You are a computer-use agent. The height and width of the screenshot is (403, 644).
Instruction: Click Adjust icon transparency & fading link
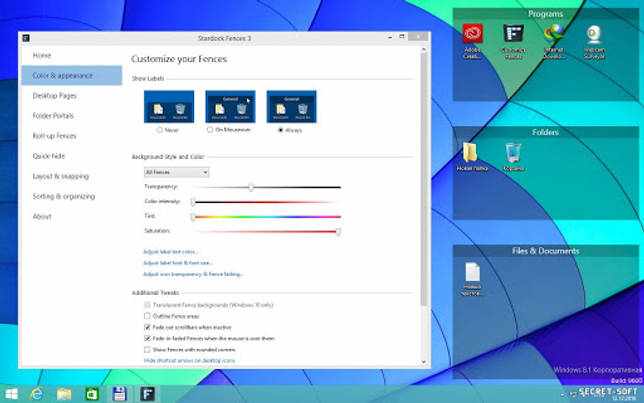[x=193, y=274]
